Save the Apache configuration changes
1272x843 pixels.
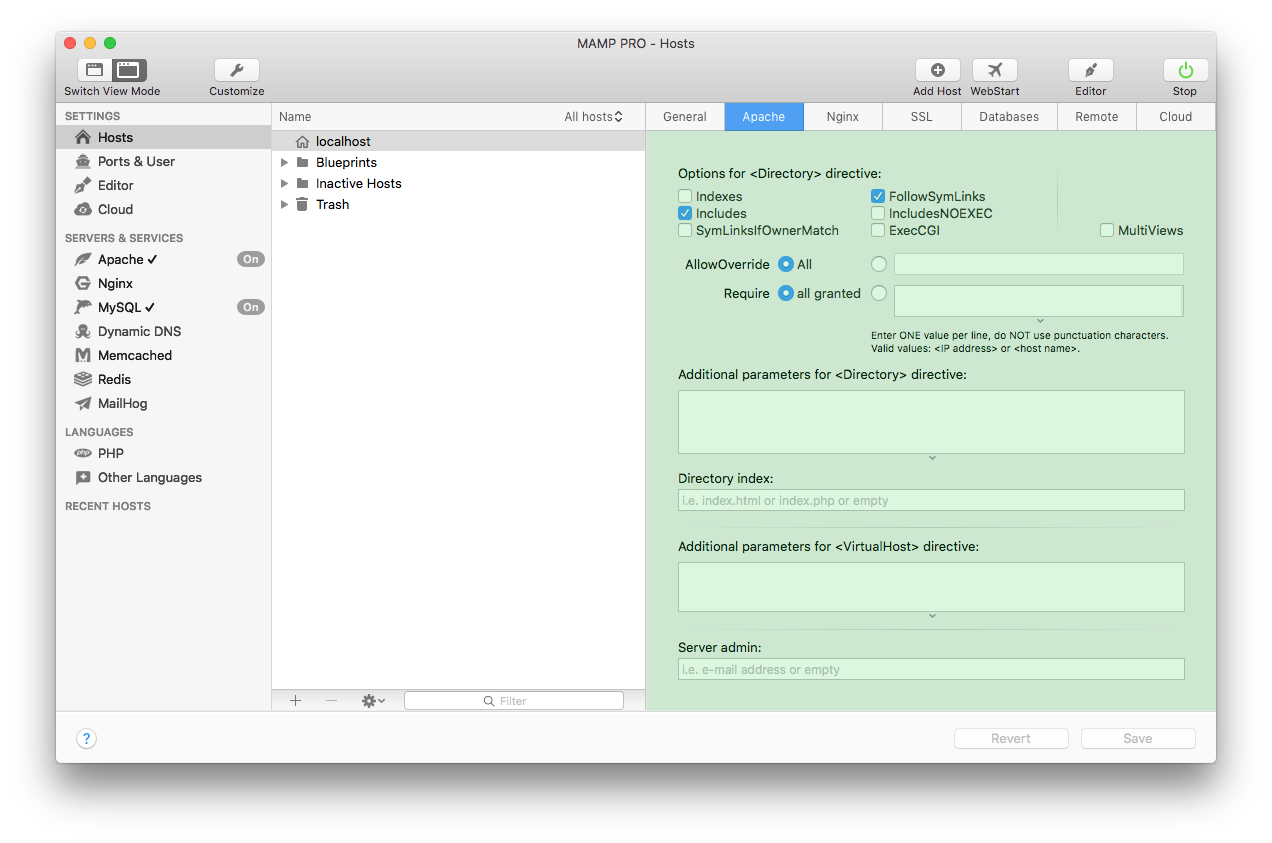1138,738
